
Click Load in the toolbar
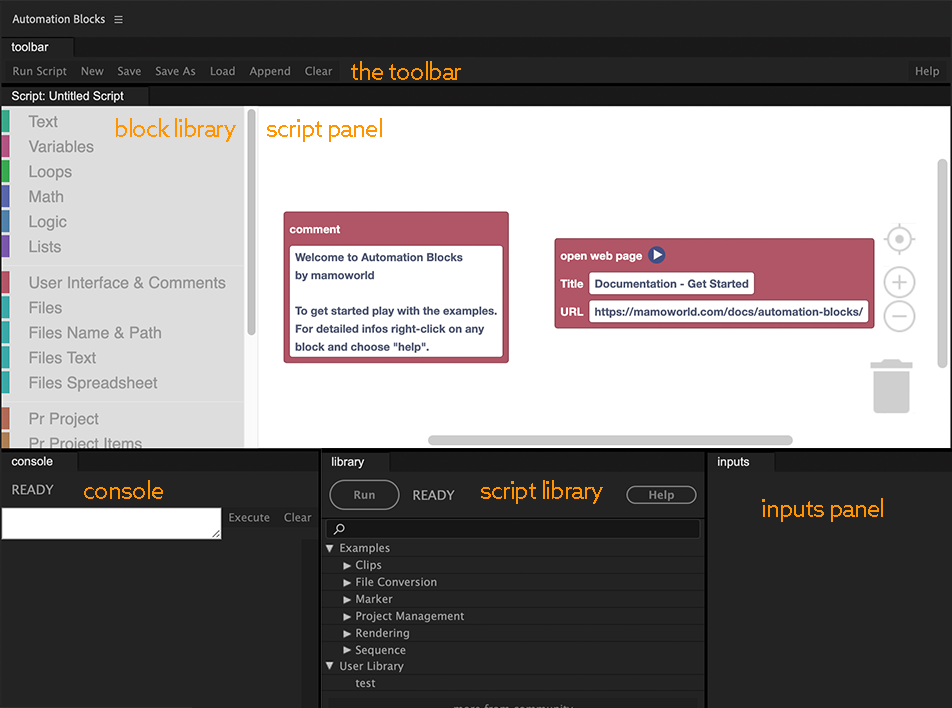[x=222, y=71]
